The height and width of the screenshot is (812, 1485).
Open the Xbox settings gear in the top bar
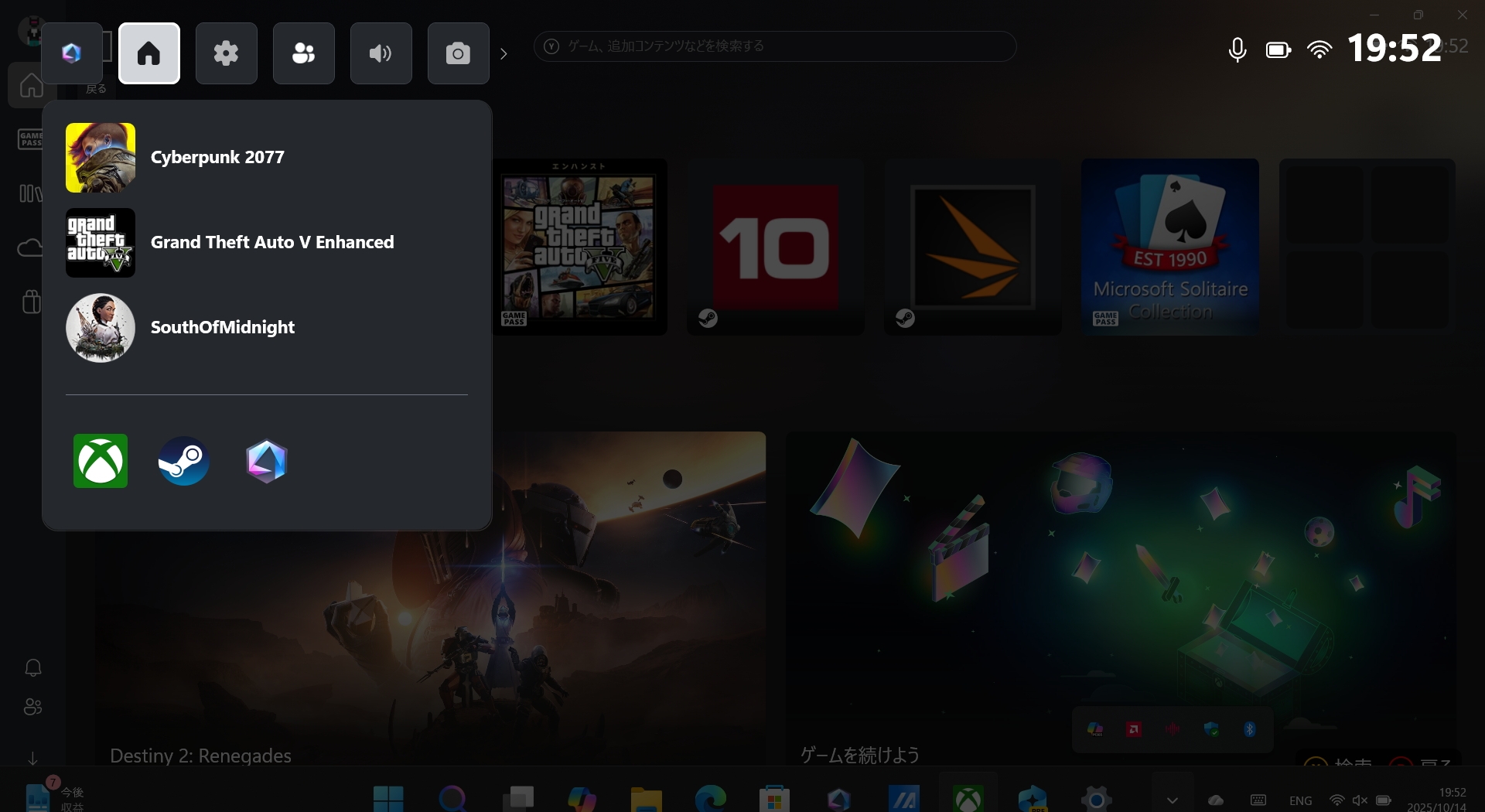pos(226,53)
